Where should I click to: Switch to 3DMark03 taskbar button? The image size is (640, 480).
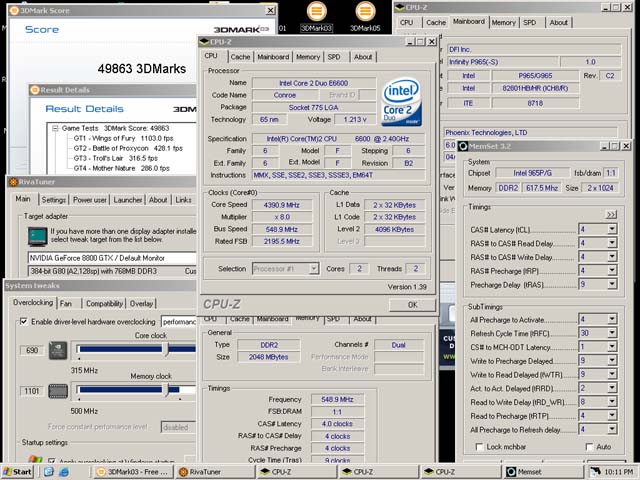click(133, 472)
